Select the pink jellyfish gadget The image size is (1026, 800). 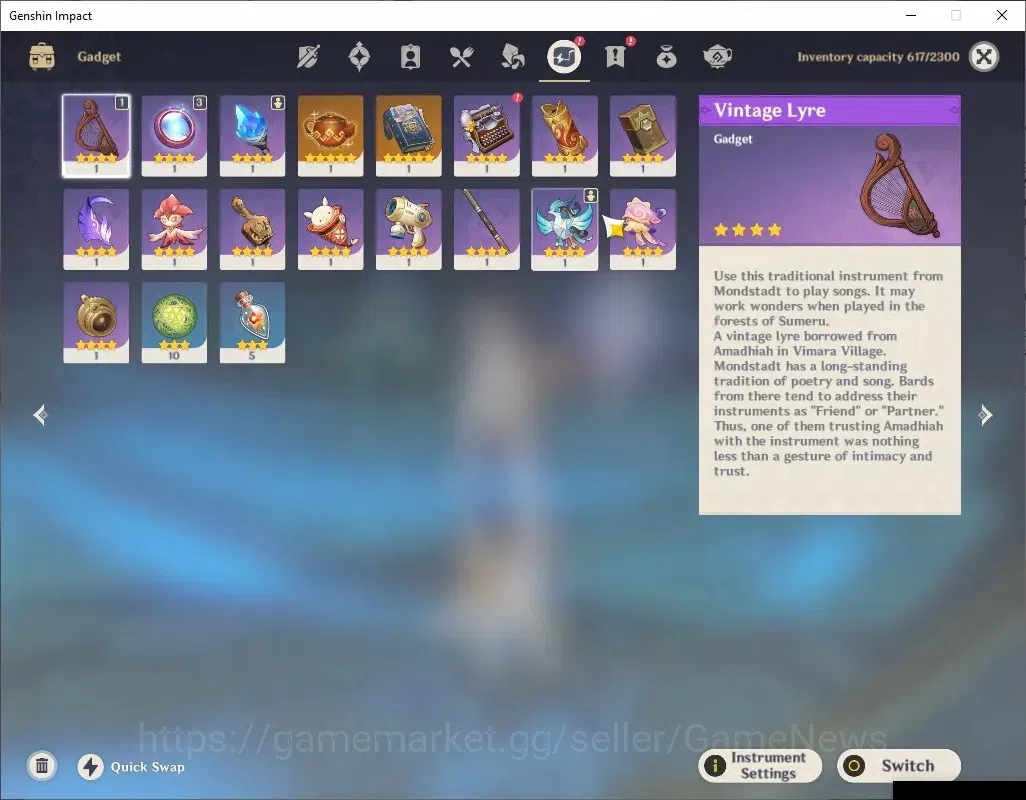643,229
